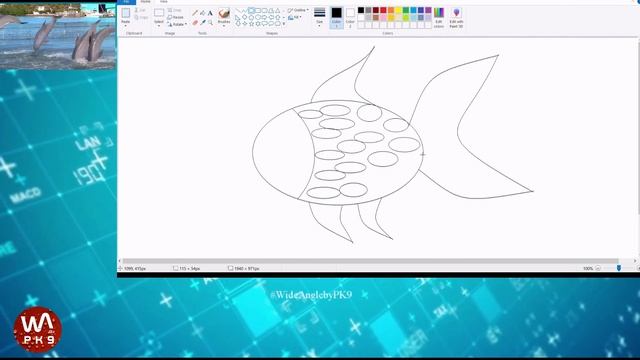Choose the Five-point star shape
The height and width of the screenshot is (360, 640).
click(x=251, y=24)
